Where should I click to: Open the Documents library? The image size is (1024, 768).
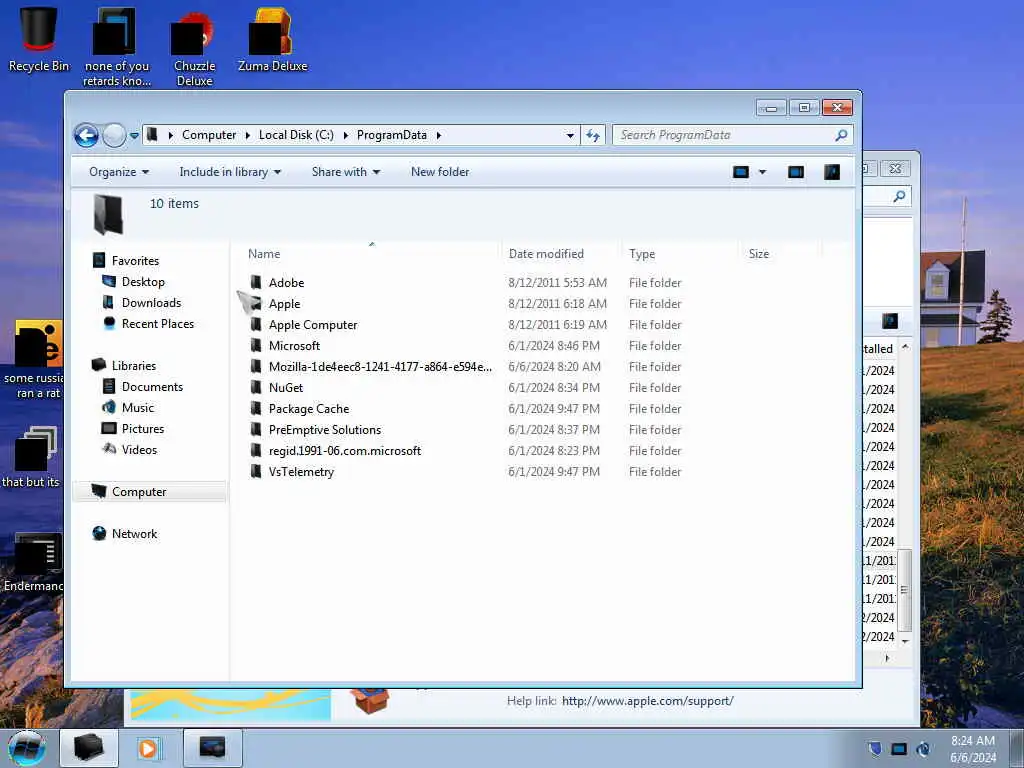pyautogui.click(x=152, y=387)
